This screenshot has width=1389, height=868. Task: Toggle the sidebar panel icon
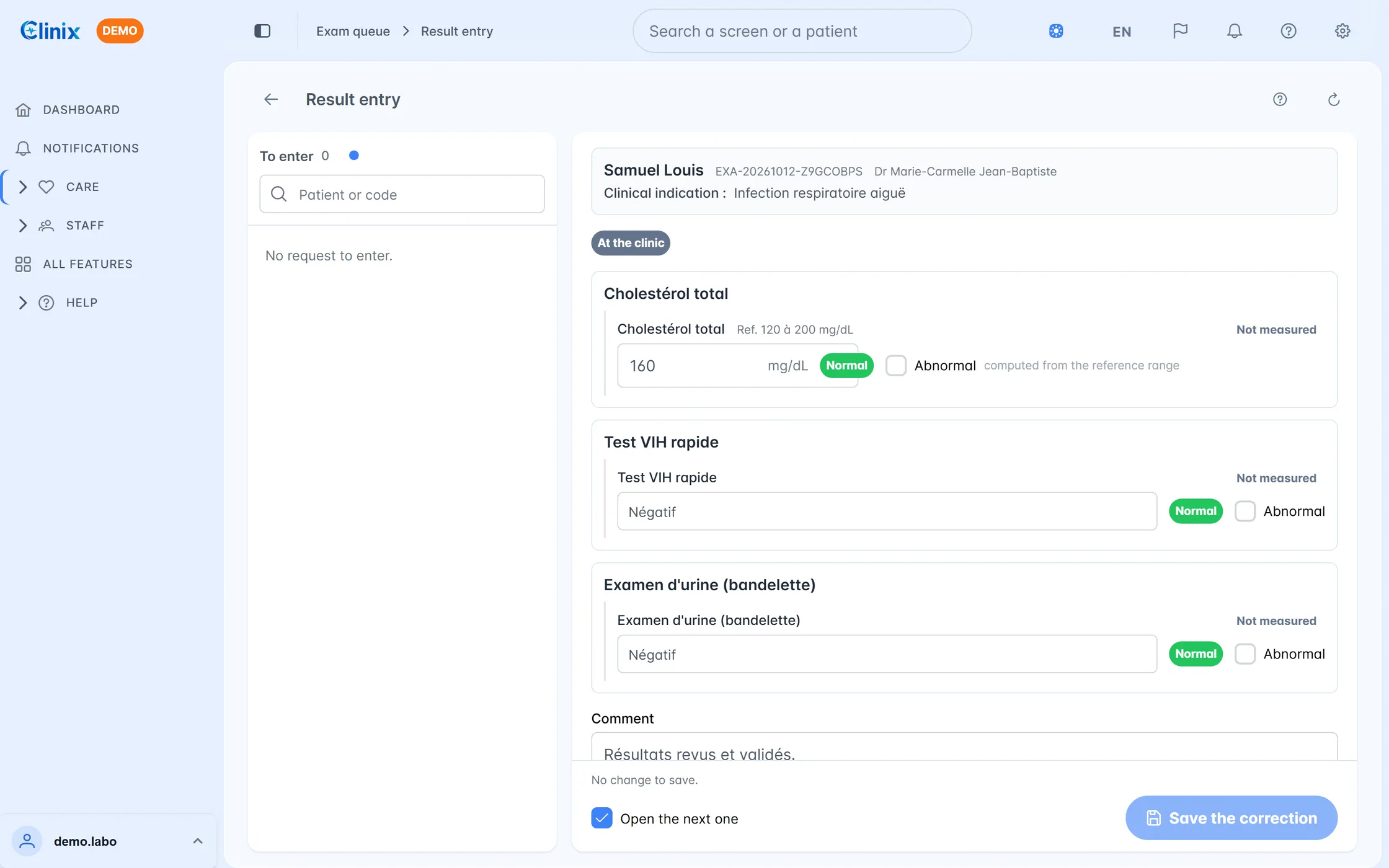pos(262,31)
